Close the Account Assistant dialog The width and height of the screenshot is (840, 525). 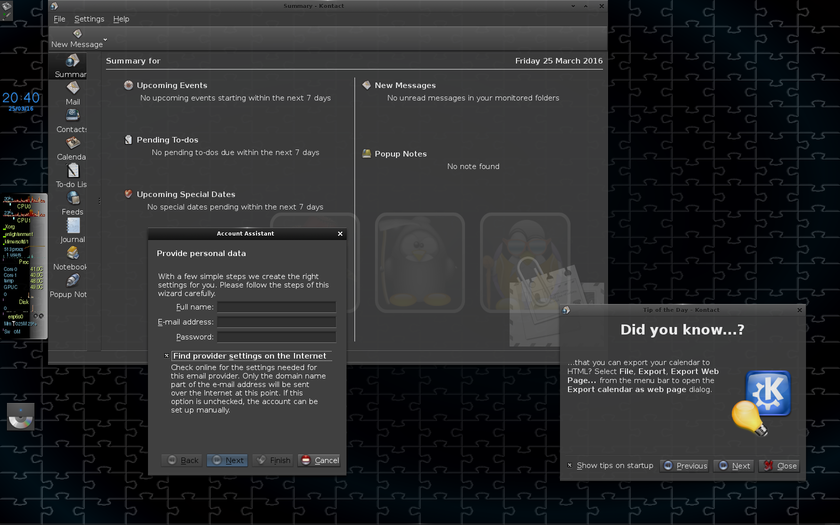point(340,234)
